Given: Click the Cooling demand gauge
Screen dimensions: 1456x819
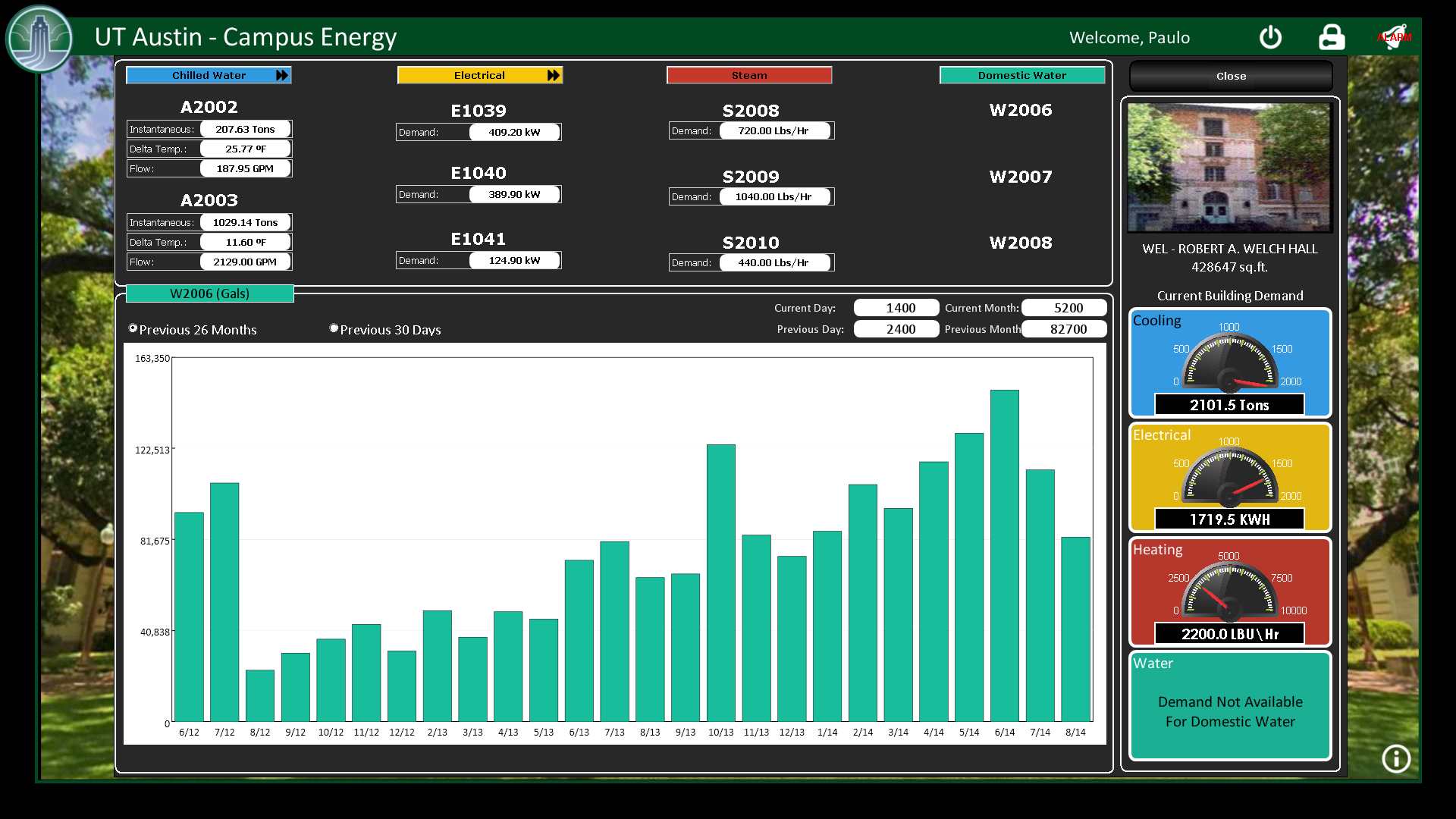Looking at the screenshot, I should 1229,362.
